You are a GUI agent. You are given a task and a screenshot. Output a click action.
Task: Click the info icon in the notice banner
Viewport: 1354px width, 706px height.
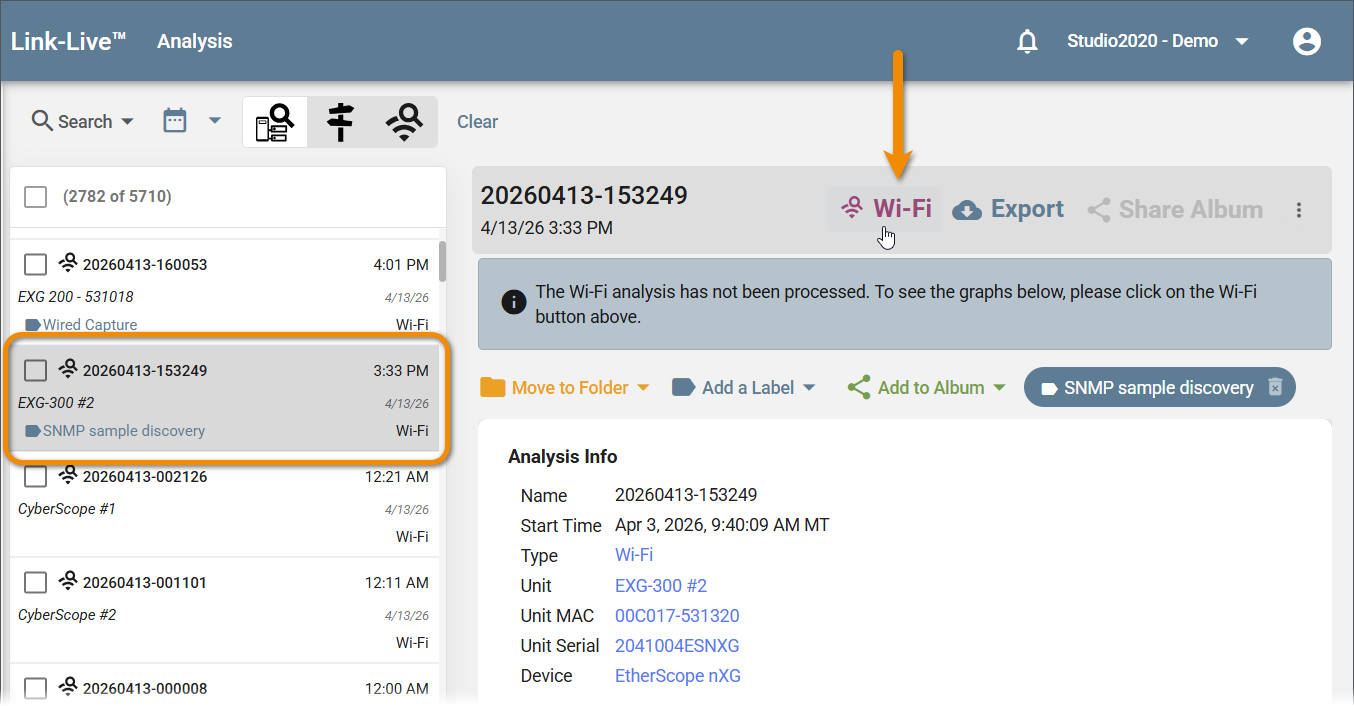click(x=514, y=302)
